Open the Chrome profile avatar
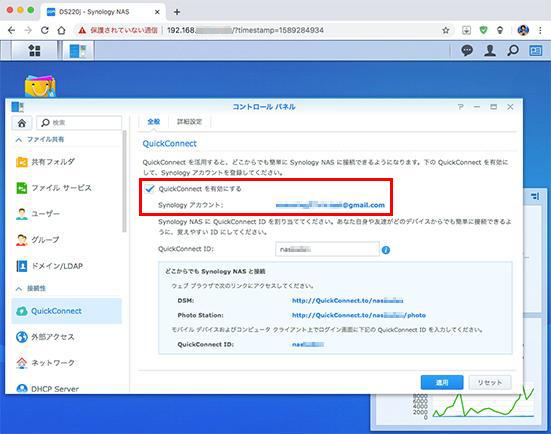Image resolution: width=551 pixels, height=434 pixels. pyautogui.click(x=523, y=30)
